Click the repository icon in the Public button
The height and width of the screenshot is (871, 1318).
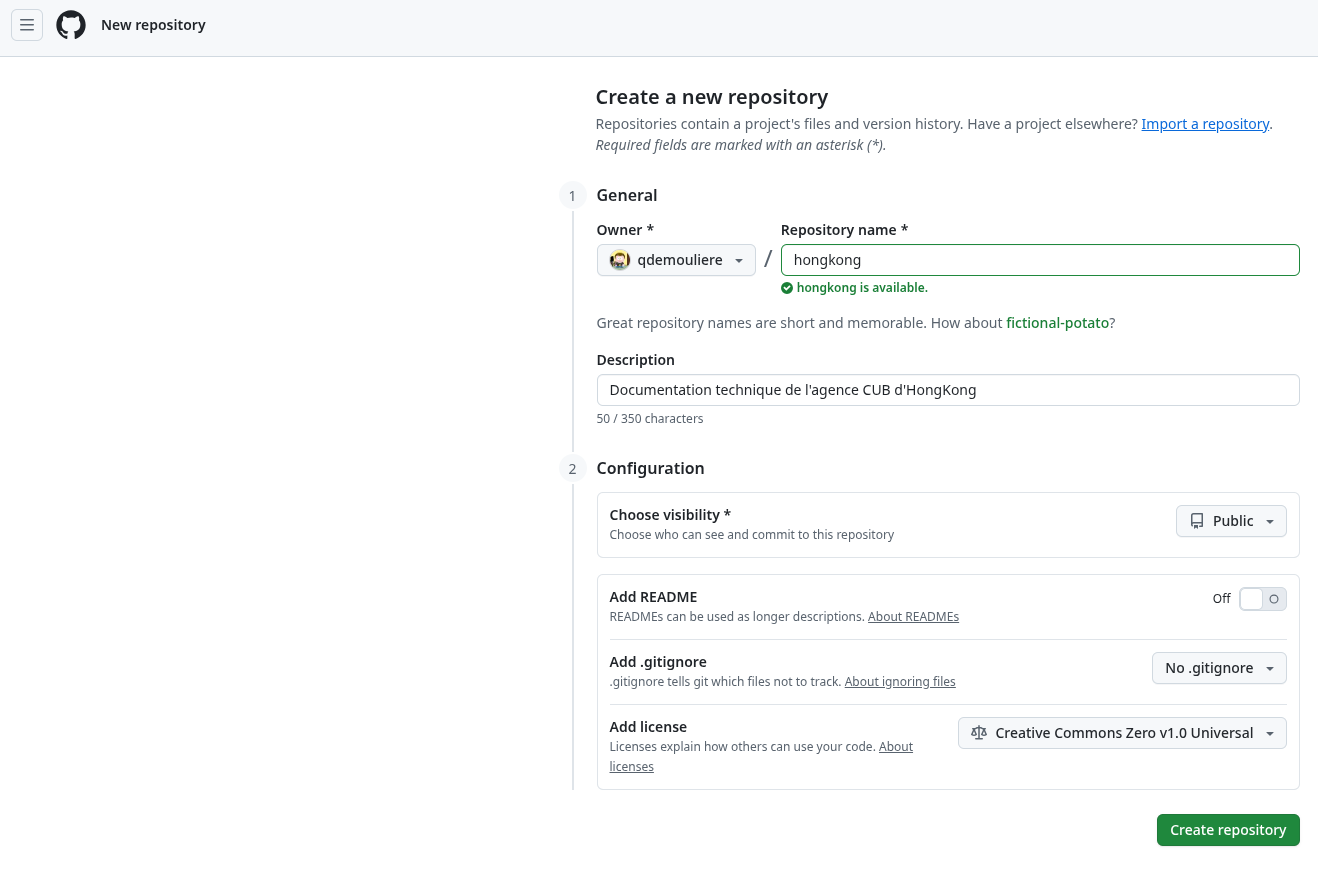[x=1197, y=521]
